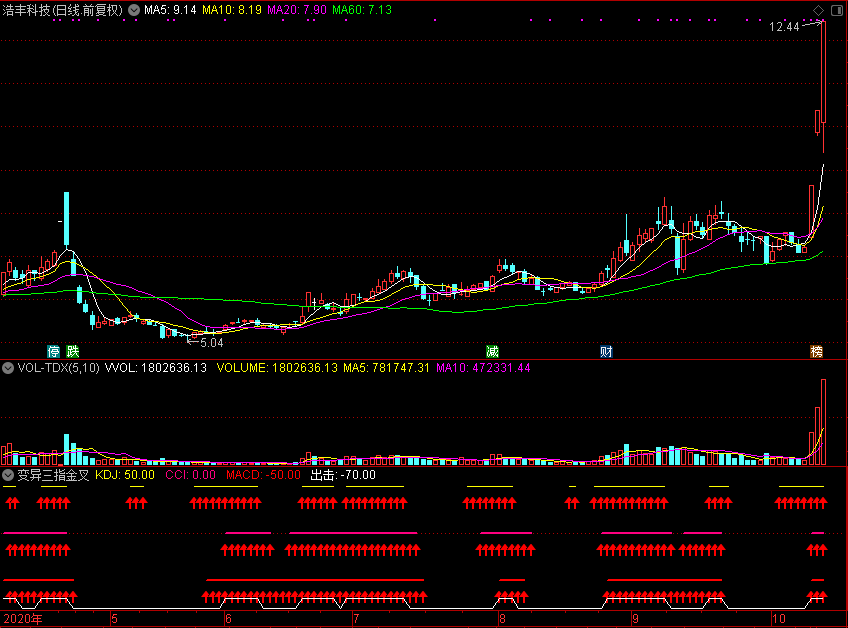This screenshot has width=848, height=628.
Task: Click the 停 event marker icon
Action: tap(53, 351)
